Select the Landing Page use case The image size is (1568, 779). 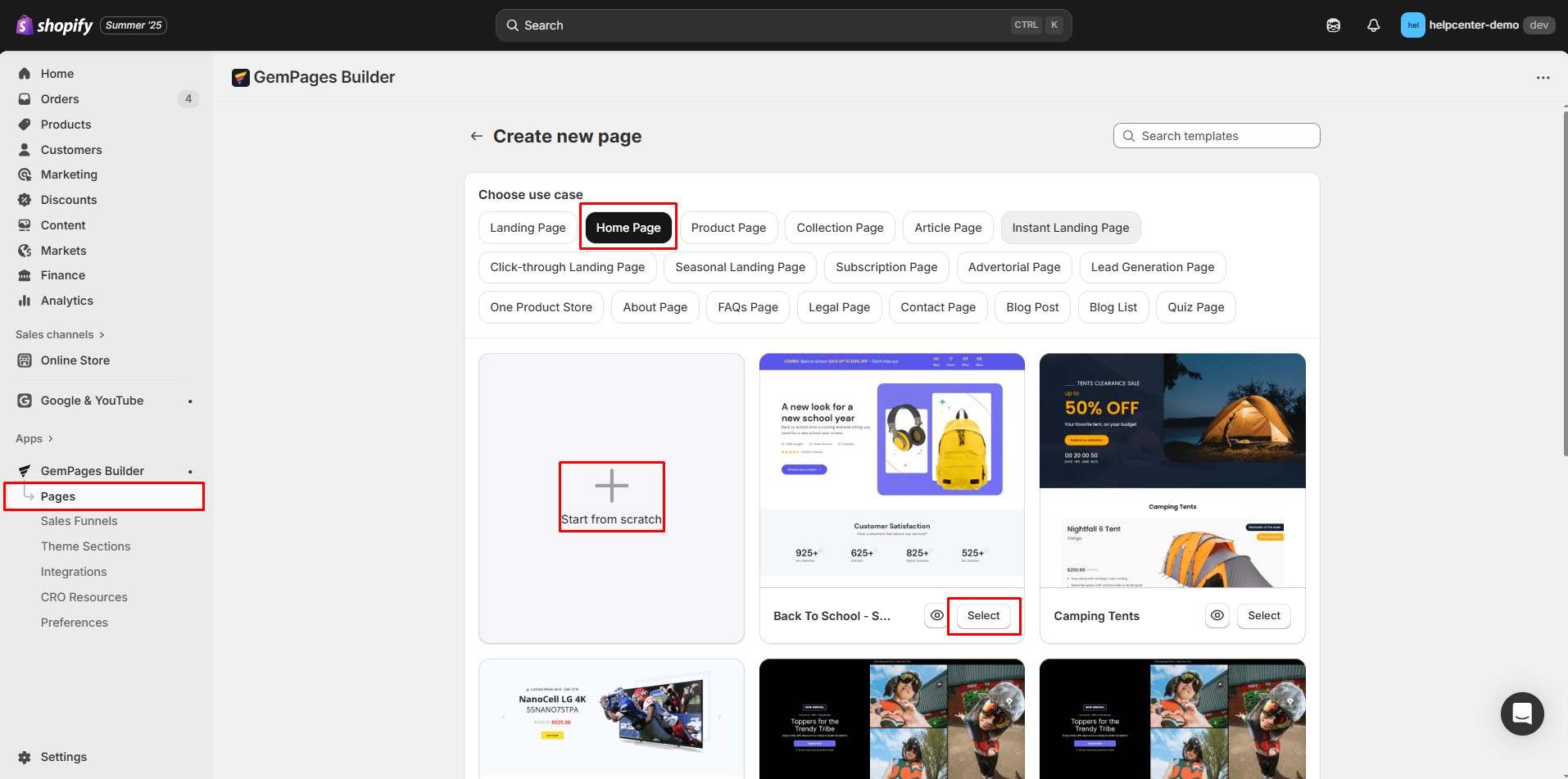(x=528, y=228)
